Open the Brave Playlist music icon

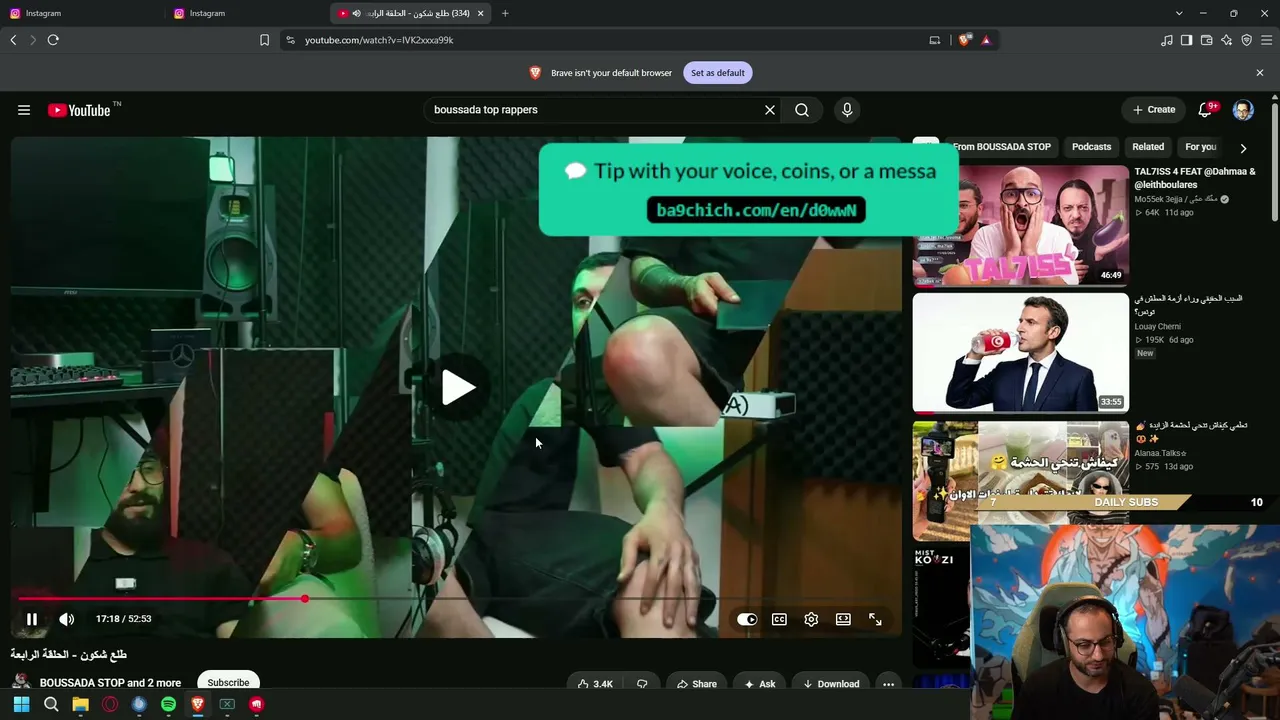1167,40
